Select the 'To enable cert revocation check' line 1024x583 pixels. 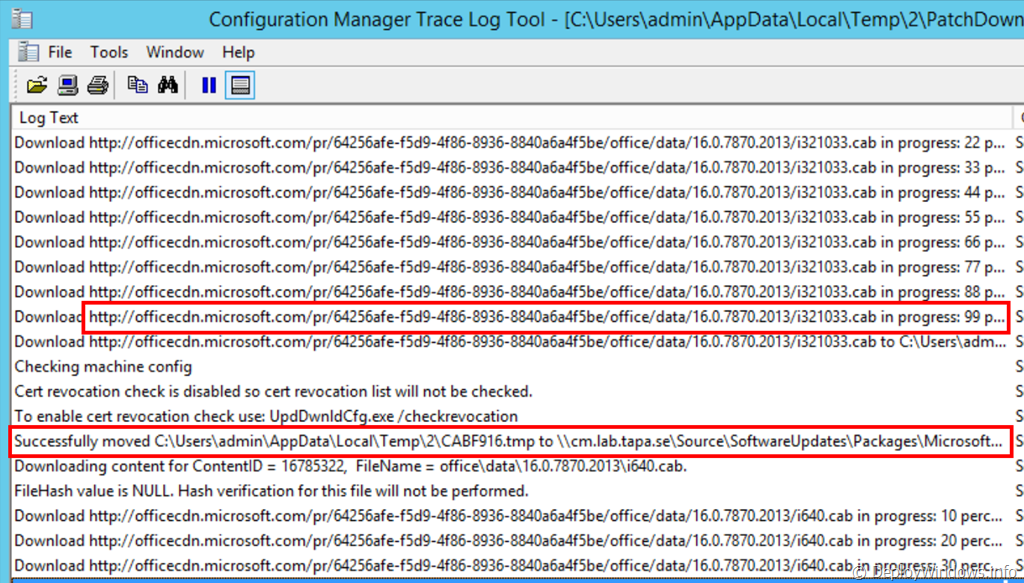coord(266,416)
